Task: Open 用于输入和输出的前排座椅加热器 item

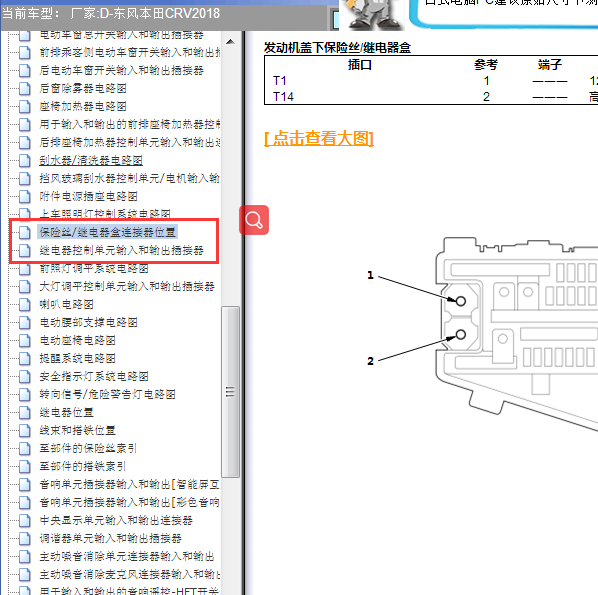Action: click(x=130, y=124)
